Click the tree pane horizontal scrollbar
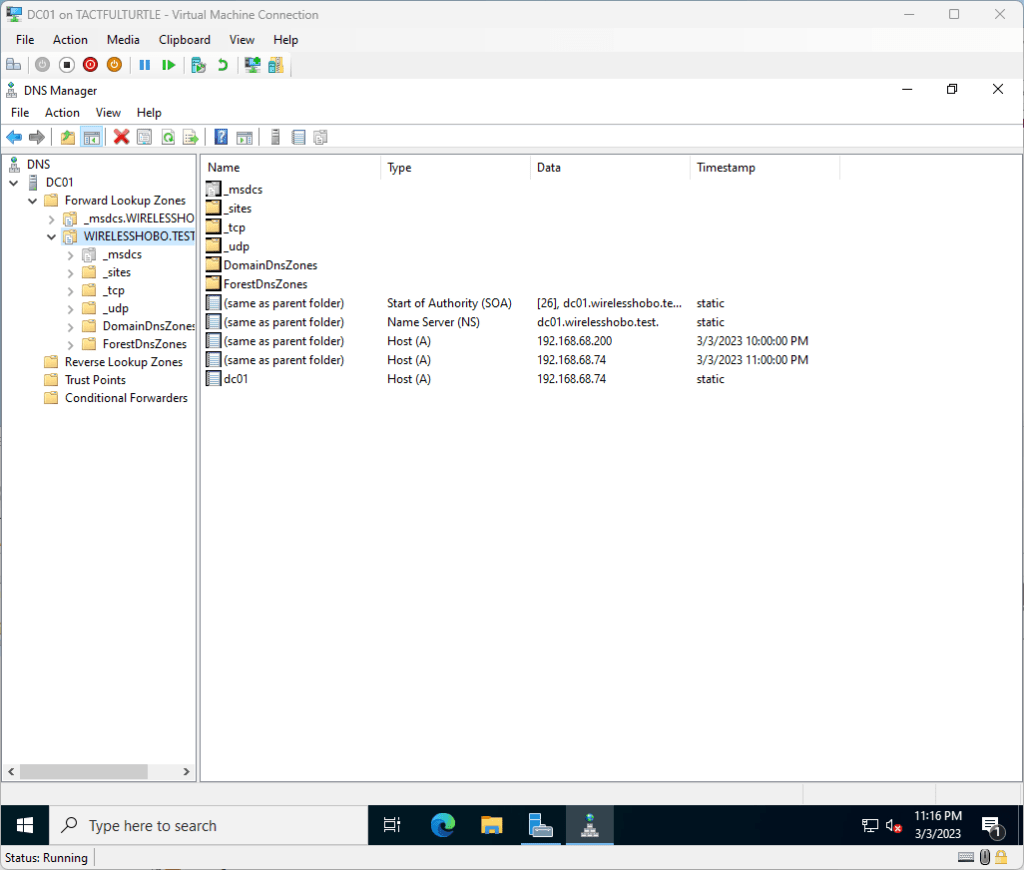The width and height of the screenshot is (1024, 870). 83,772
